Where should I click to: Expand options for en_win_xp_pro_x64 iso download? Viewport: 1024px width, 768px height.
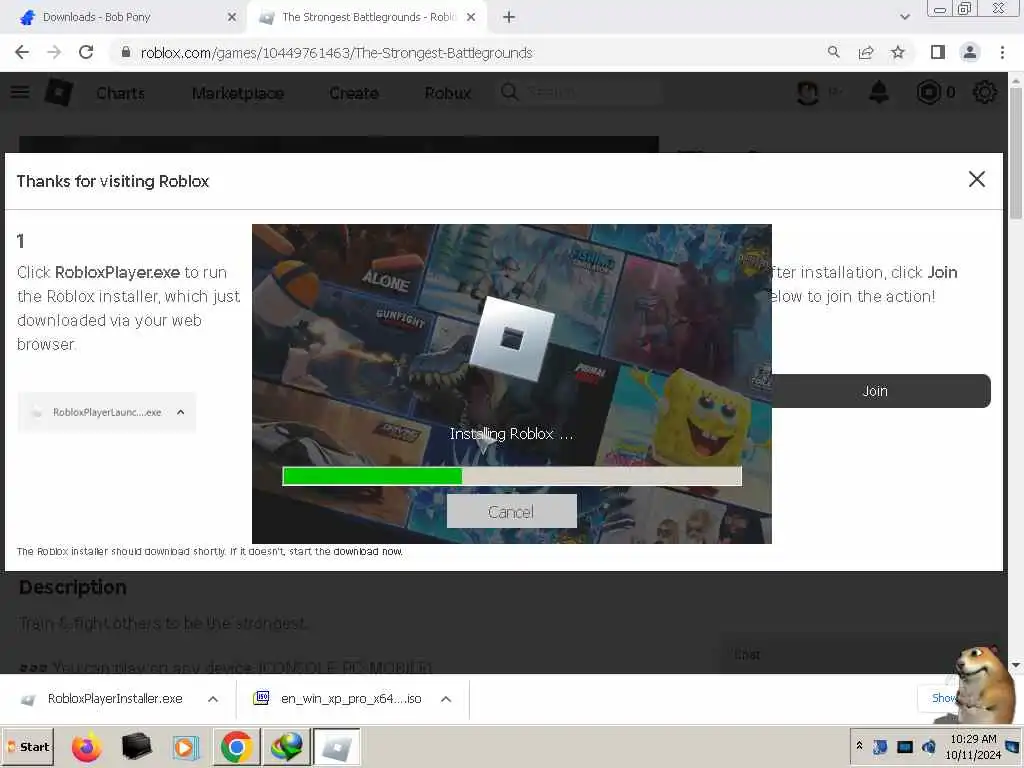point(446,699)
